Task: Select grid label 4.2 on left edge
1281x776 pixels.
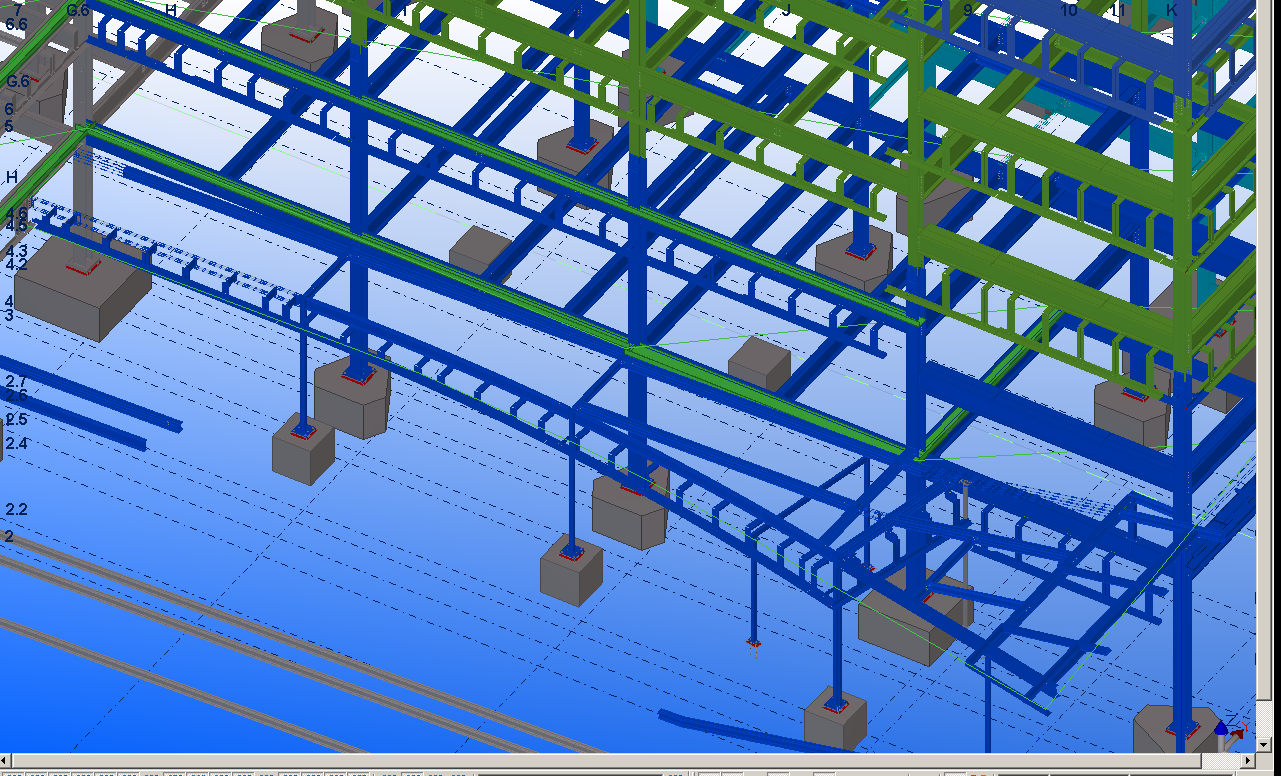Action: tap(16, 265)
